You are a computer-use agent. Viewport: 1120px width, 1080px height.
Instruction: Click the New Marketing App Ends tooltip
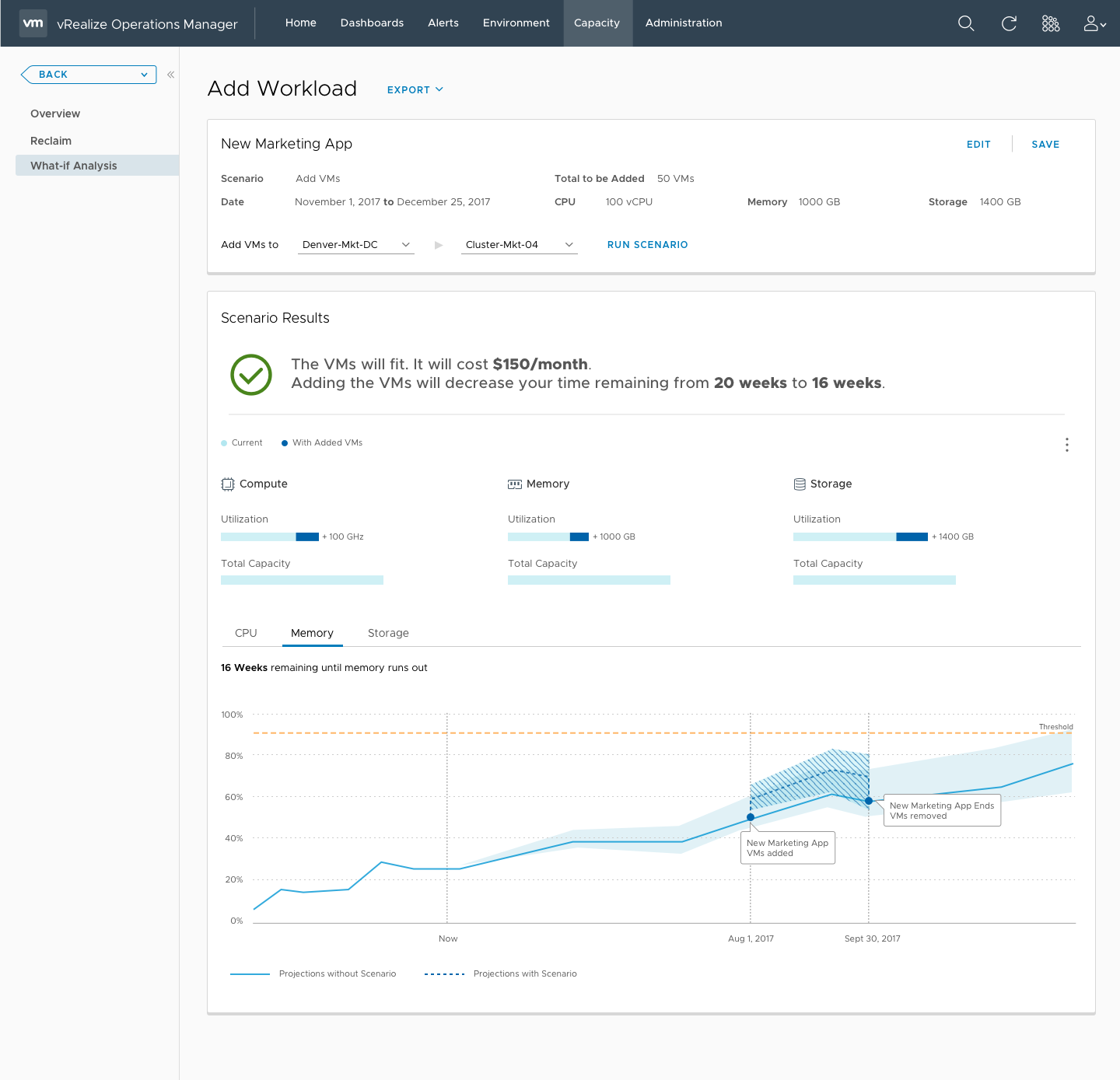tap(942, 811)
